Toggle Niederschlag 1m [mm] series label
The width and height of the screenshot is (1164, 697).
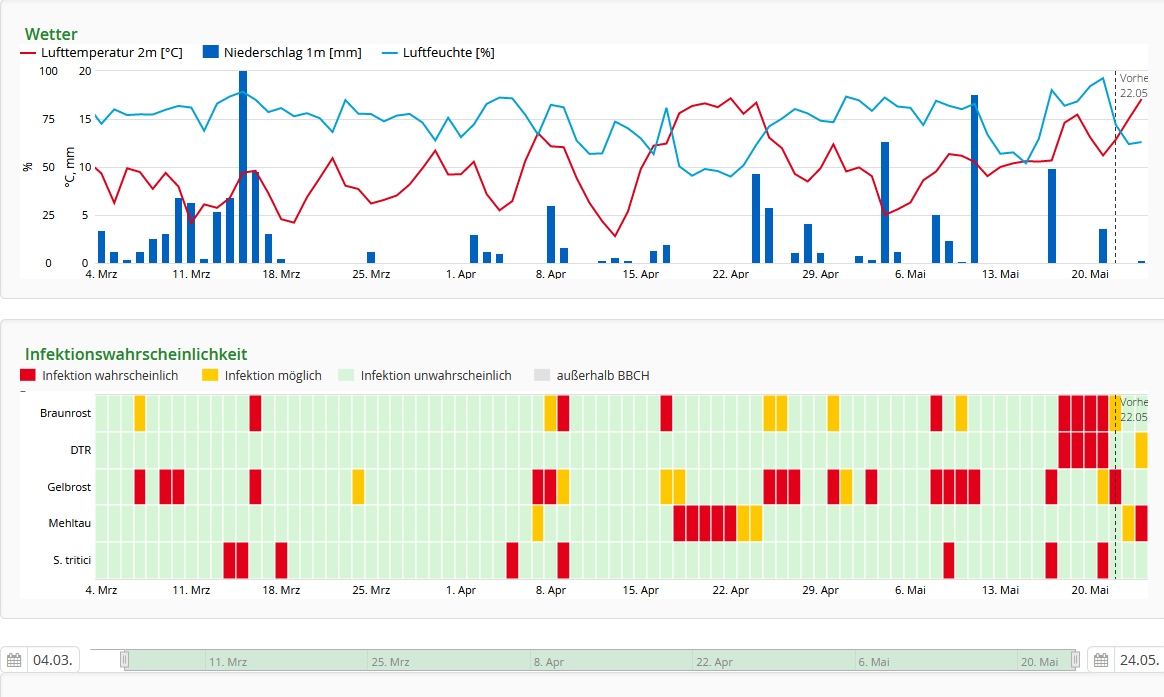(292, 53)
